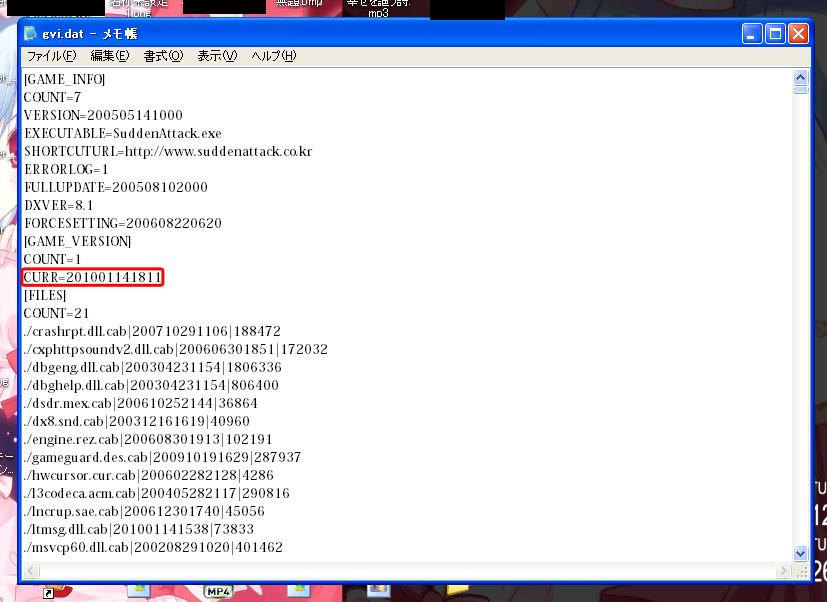Open the 書式(O) menu
The height and width of the screenshot is (602, 827).
(x=163, y=56)
